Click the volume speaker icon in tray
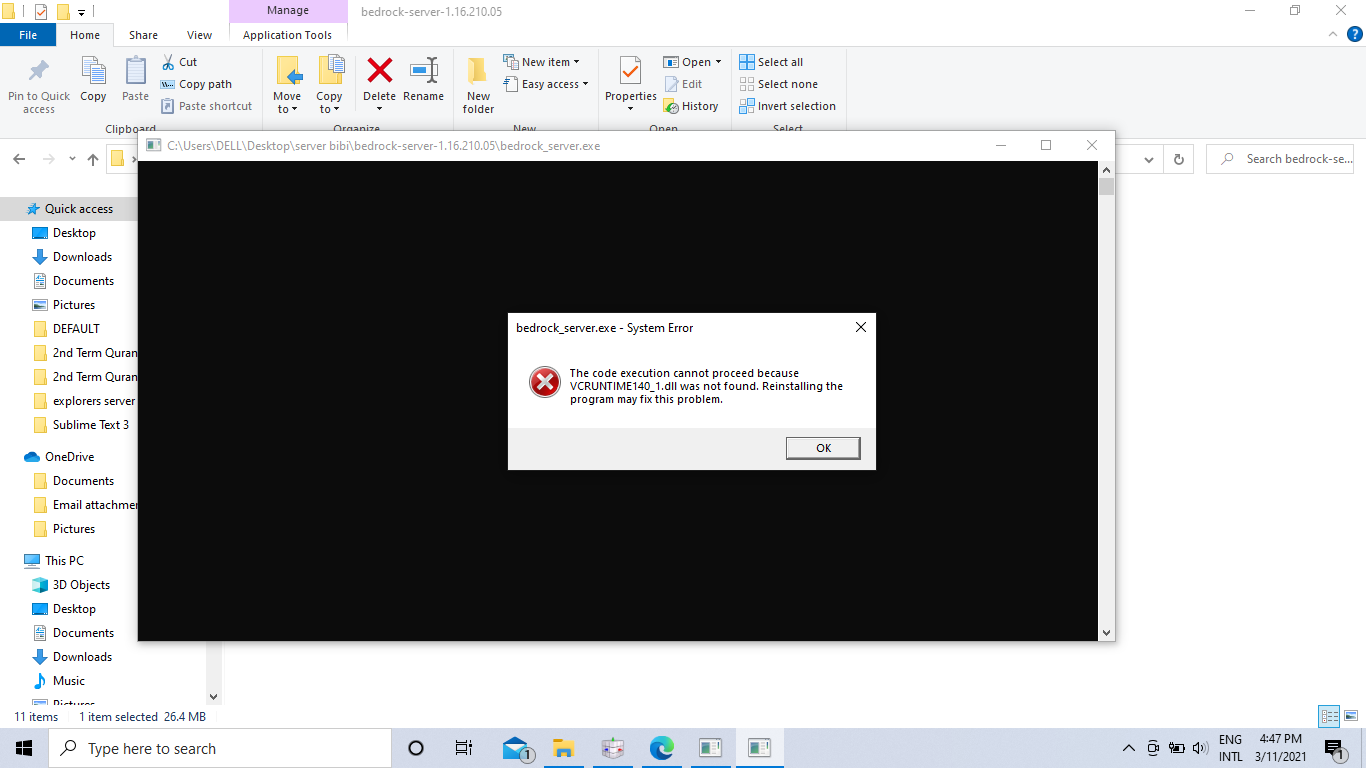Screen dimensions: 1366x768 pos(1201,748)
